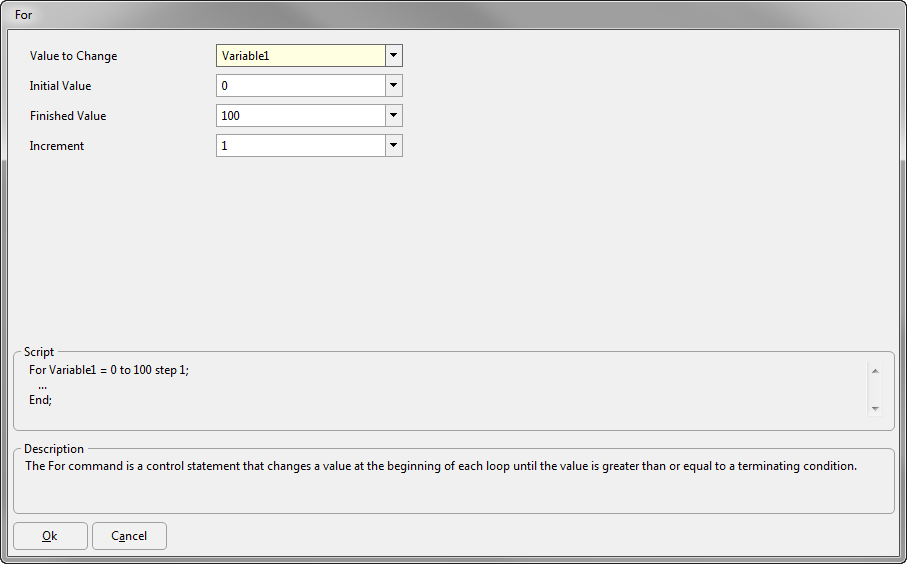
Task: Expand the Initial Value dropdown arrow
Action: pyautogui.click(x=393, y=86)
